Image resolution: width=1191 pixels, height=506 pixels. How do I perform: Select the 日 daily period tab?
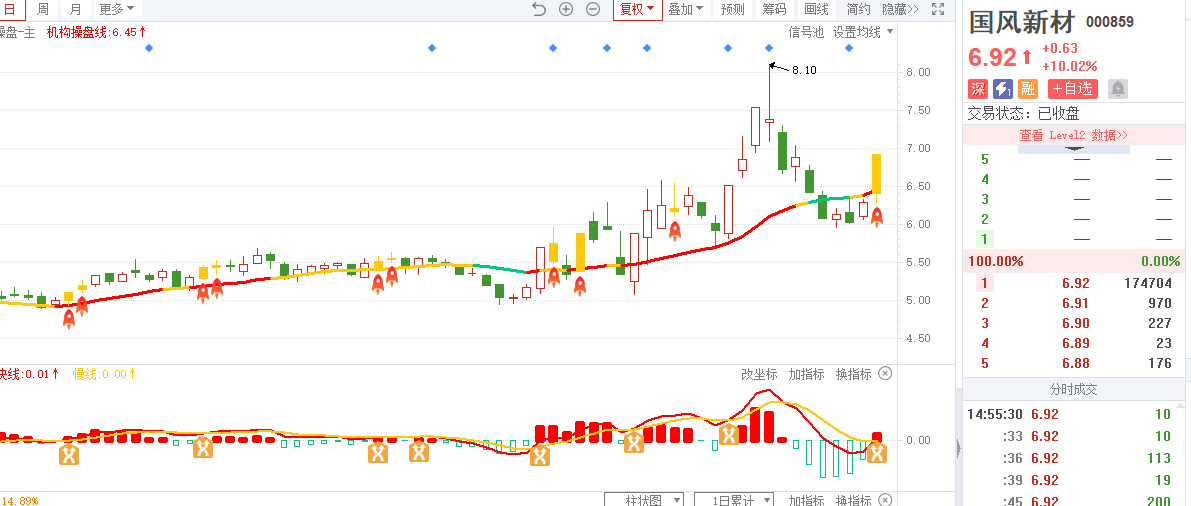tap(11, 9)
